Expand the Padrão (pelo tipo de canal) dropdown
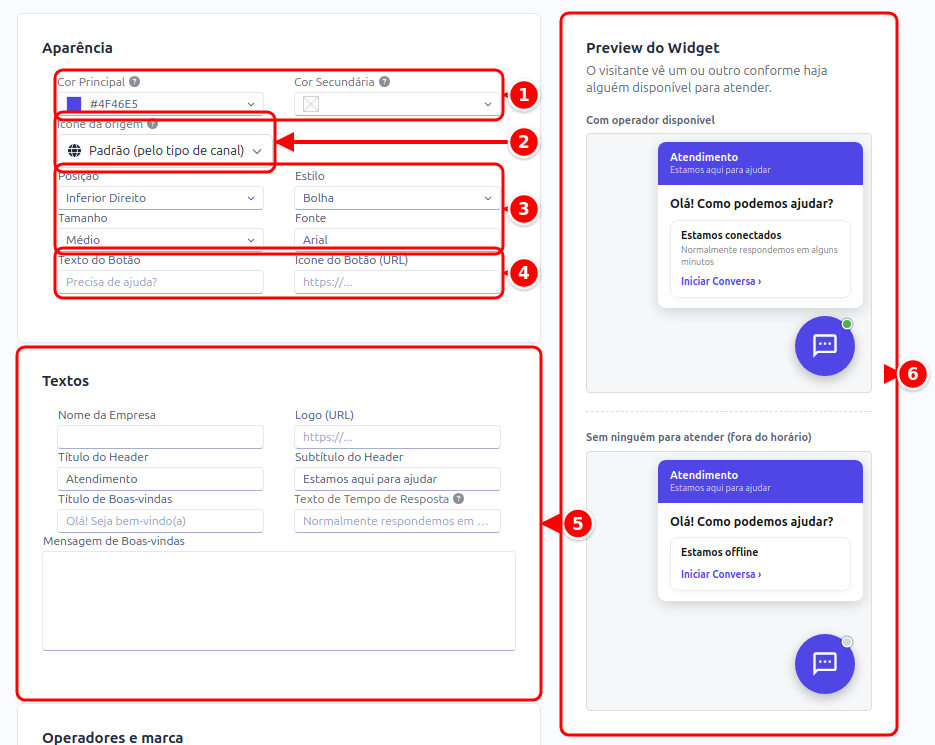 pyautogui.click(x=165, y=150)
